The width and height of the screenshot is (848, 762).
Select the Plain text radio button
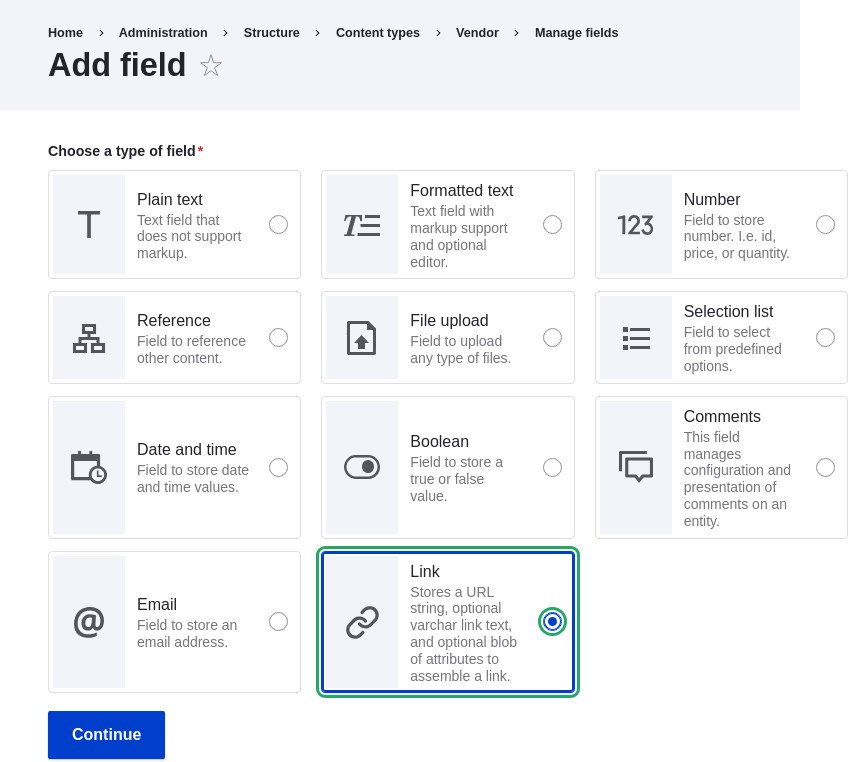[279, 225]
